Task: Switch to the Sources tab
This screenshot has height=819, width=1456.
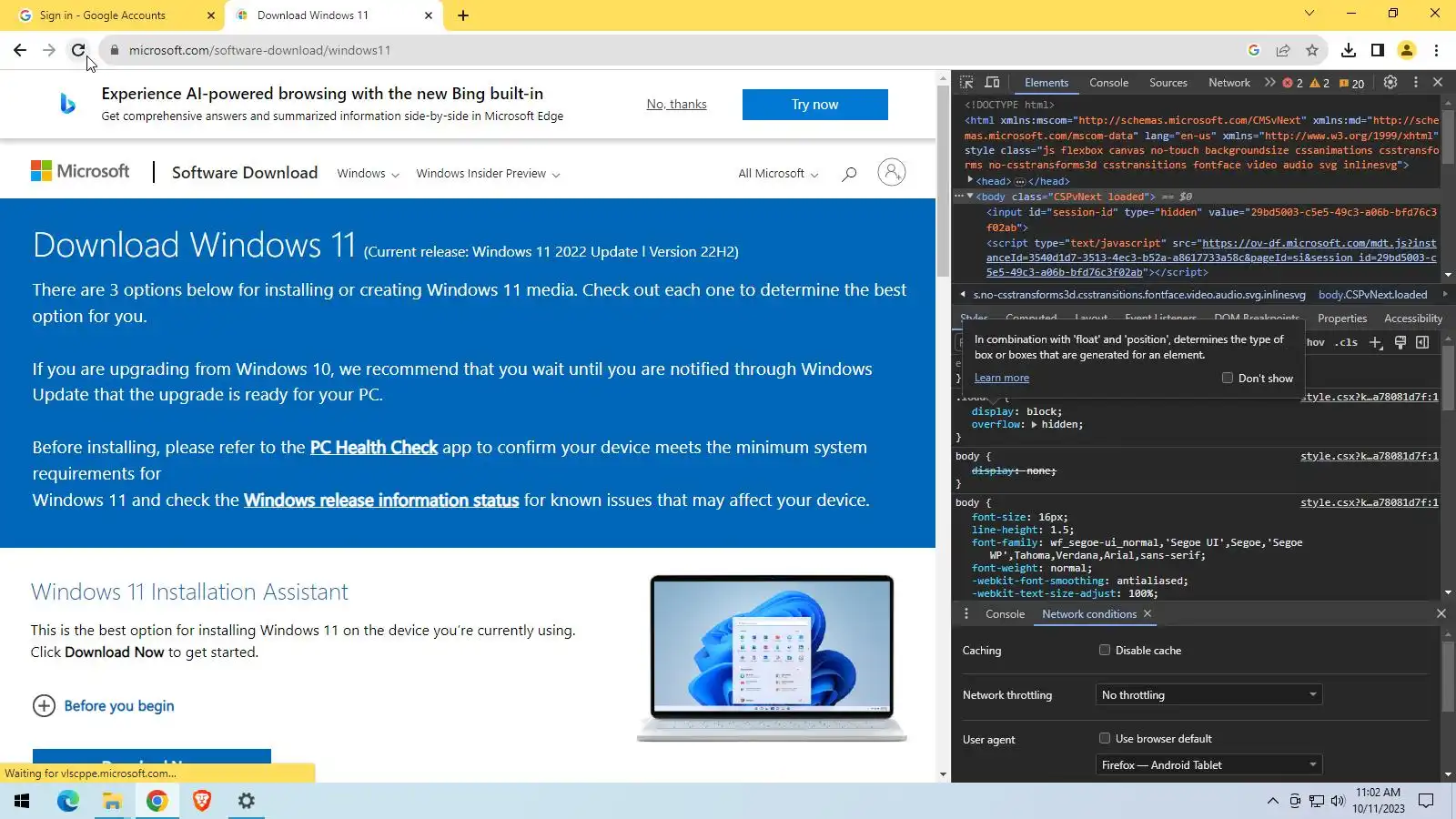Action: [1168, 83]
